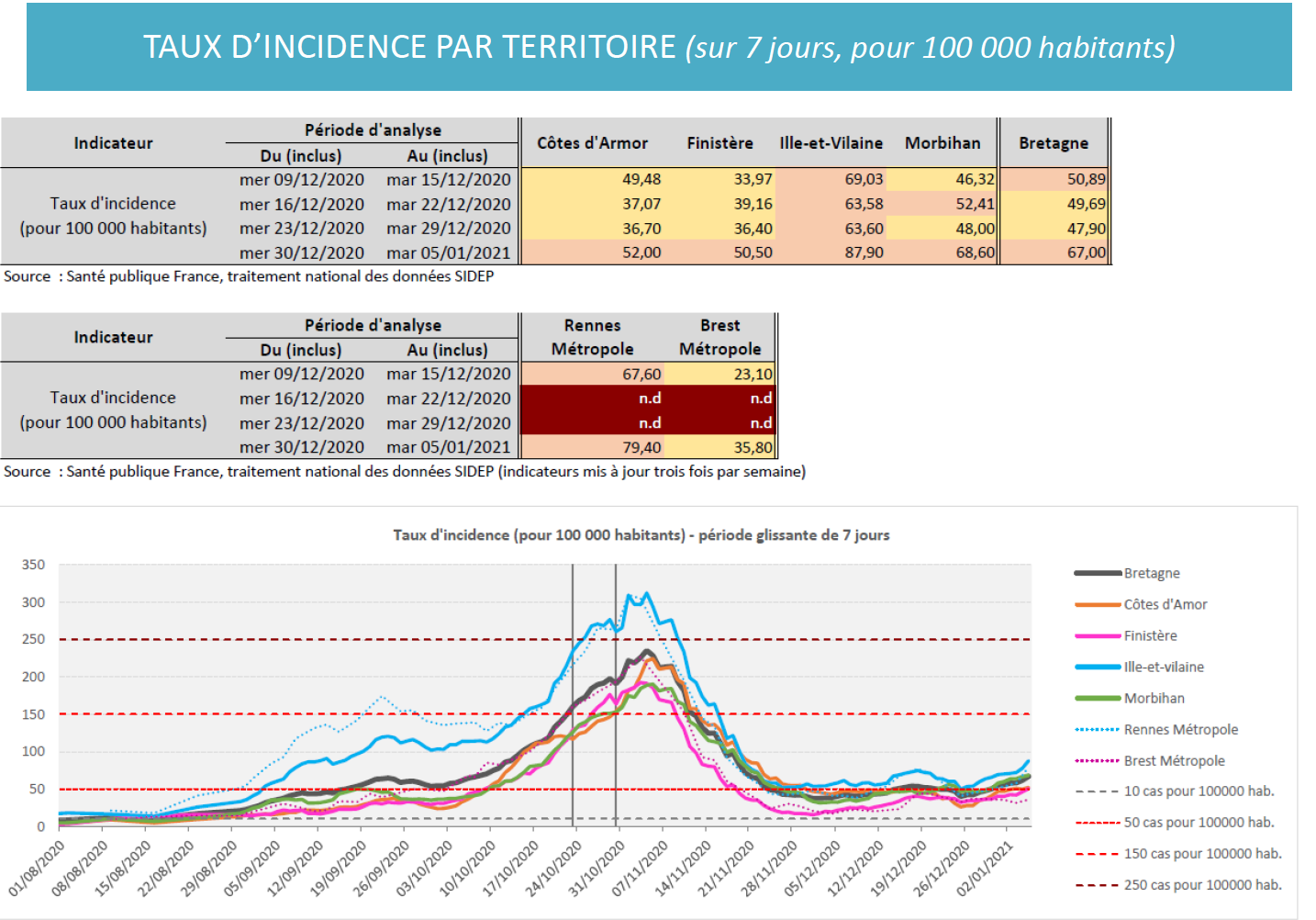Click the 02/01/2021 x-axis date label
This screenshot has width=1316, height=920.
tap(984, 868)
